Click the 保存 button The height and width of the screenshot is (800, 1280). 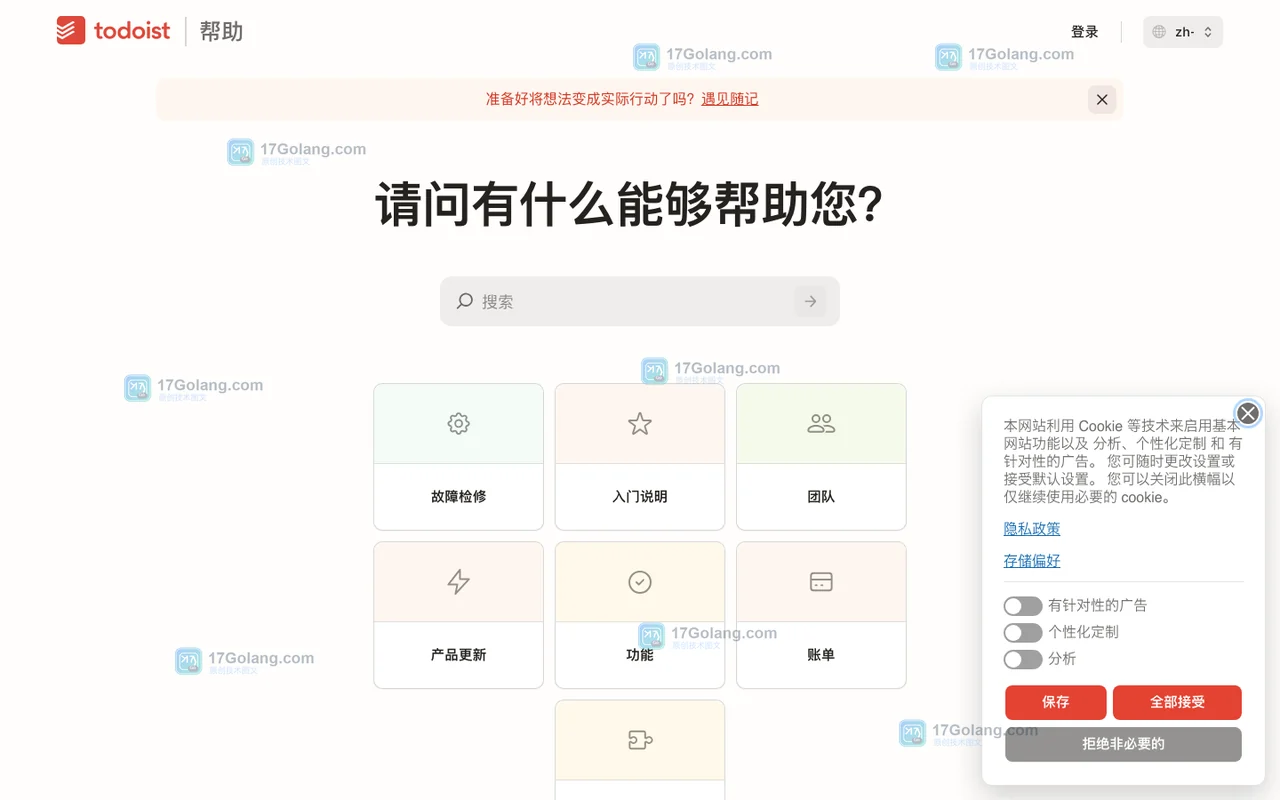point(1056,702)
